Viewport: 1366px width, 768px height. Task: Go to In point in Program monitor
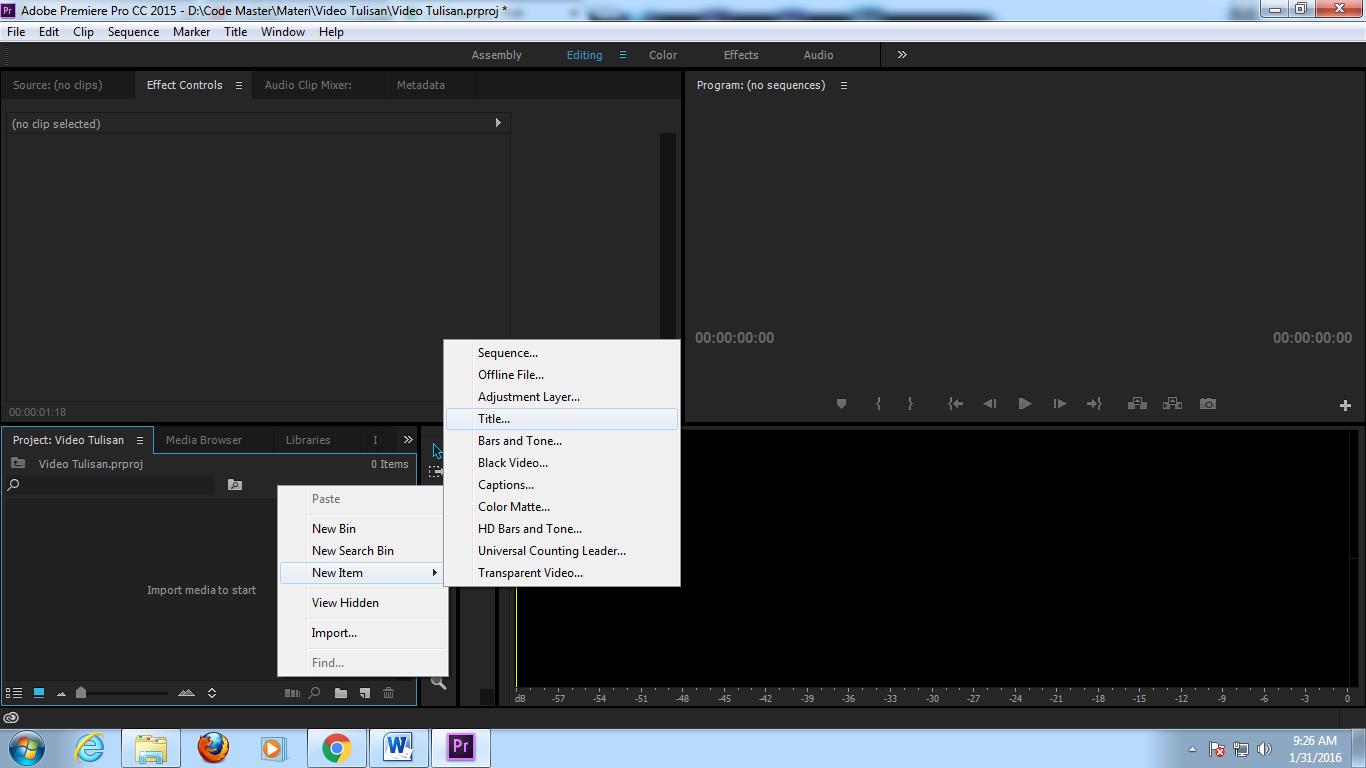click(x=956, y=404)
